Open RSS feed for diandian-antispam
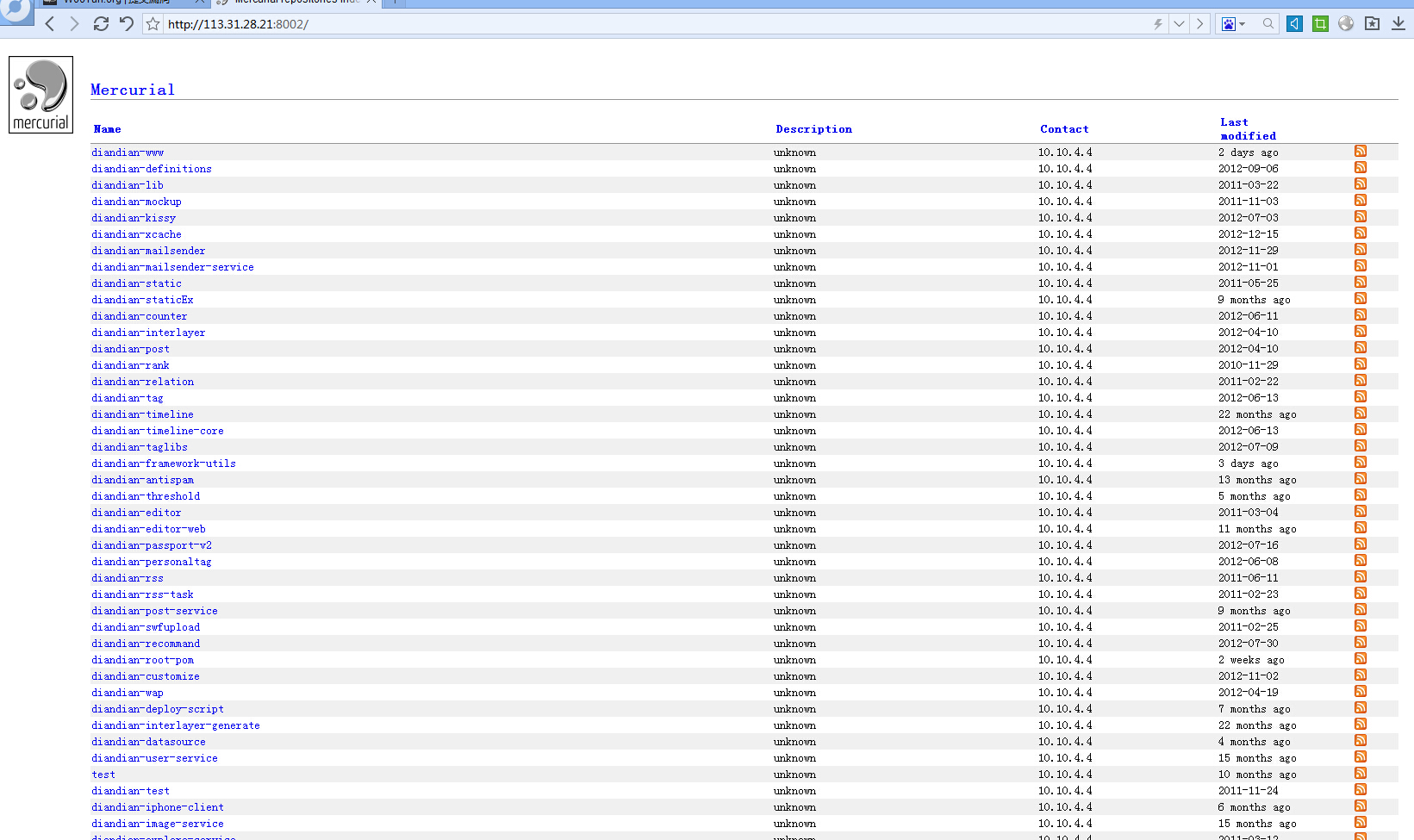 tap(1361, 478)
